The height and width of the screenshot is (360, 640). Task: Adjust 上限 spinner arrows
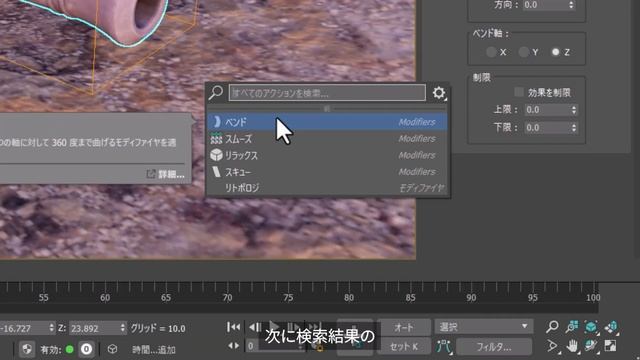[x=574, y=110]
